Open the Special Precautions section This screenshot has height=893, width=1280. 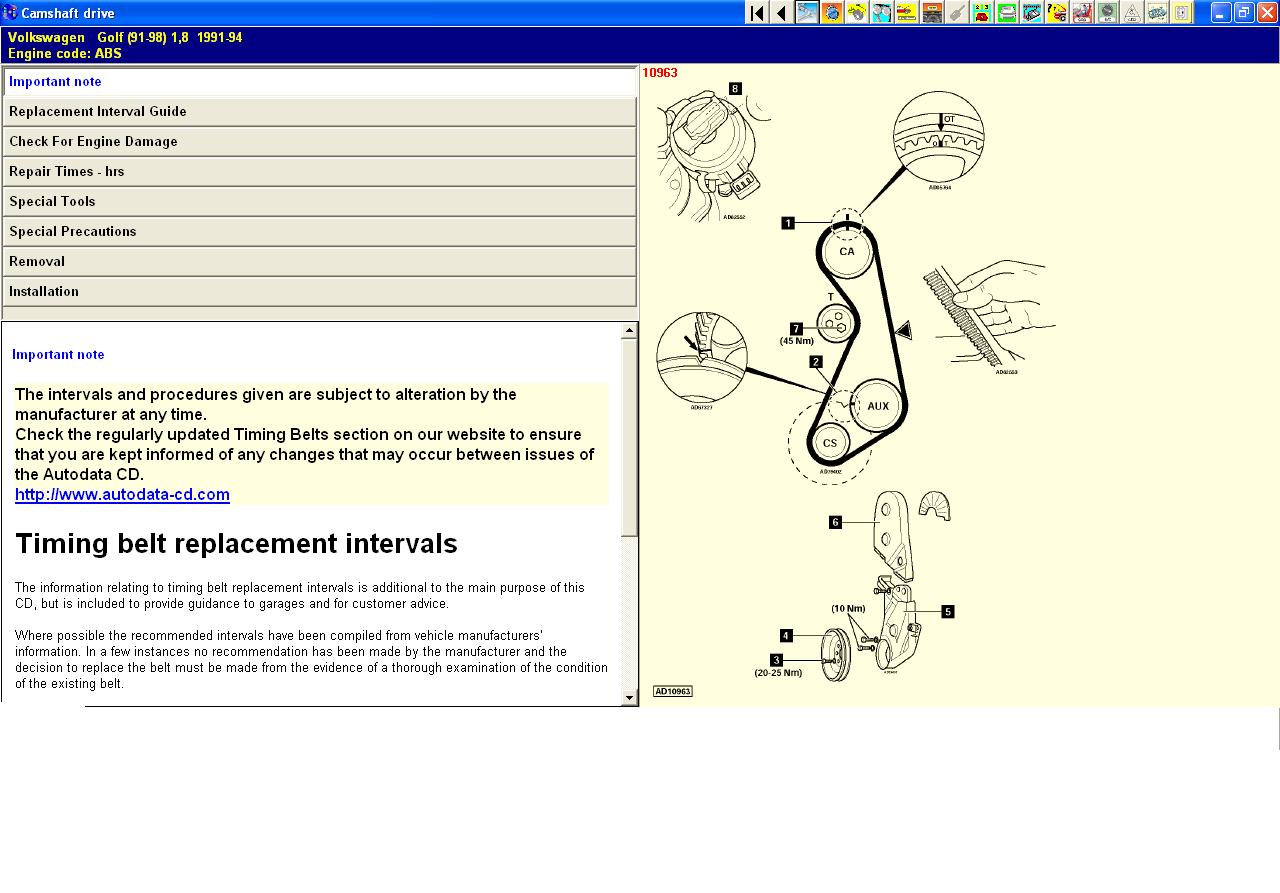[x=319, y=232]
